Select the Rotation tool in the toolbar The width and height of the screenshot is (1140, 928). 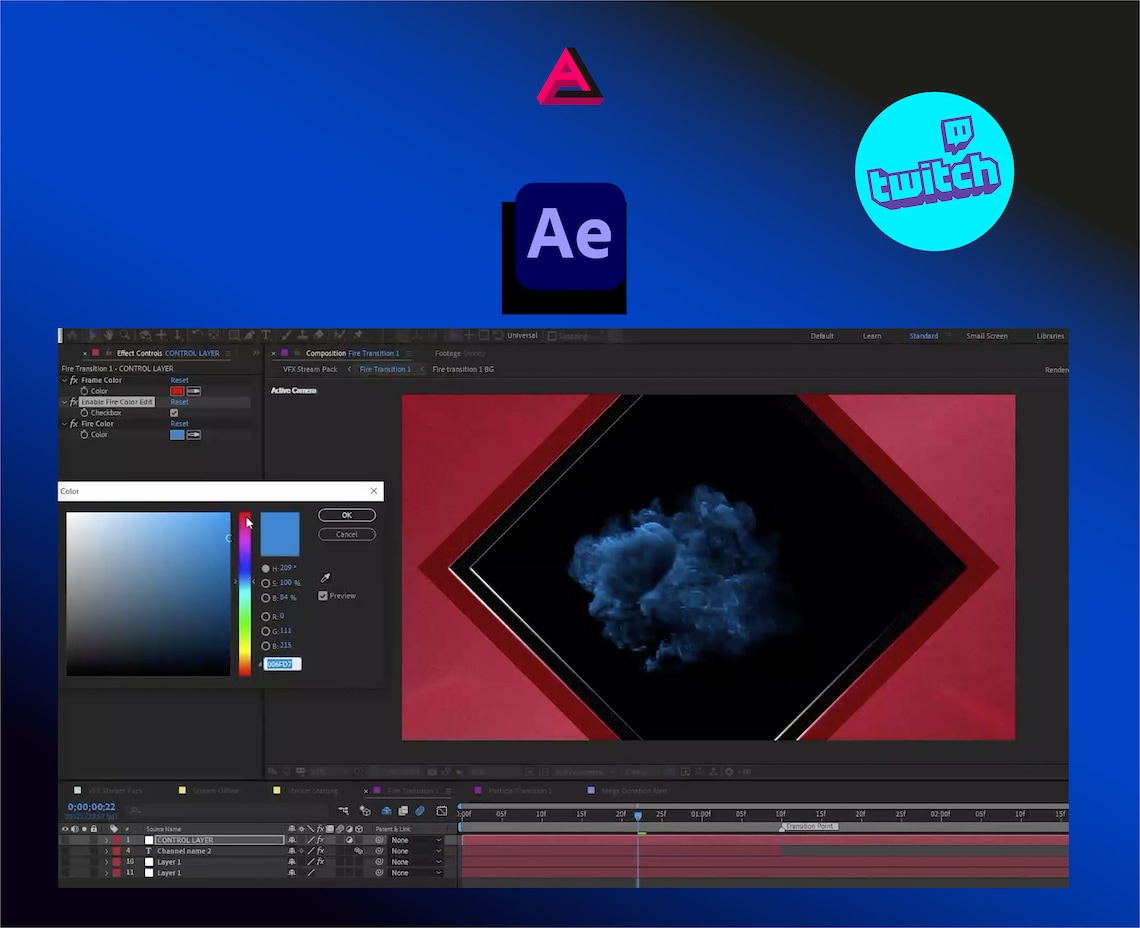pyautogui.click(x=146, y=335)
